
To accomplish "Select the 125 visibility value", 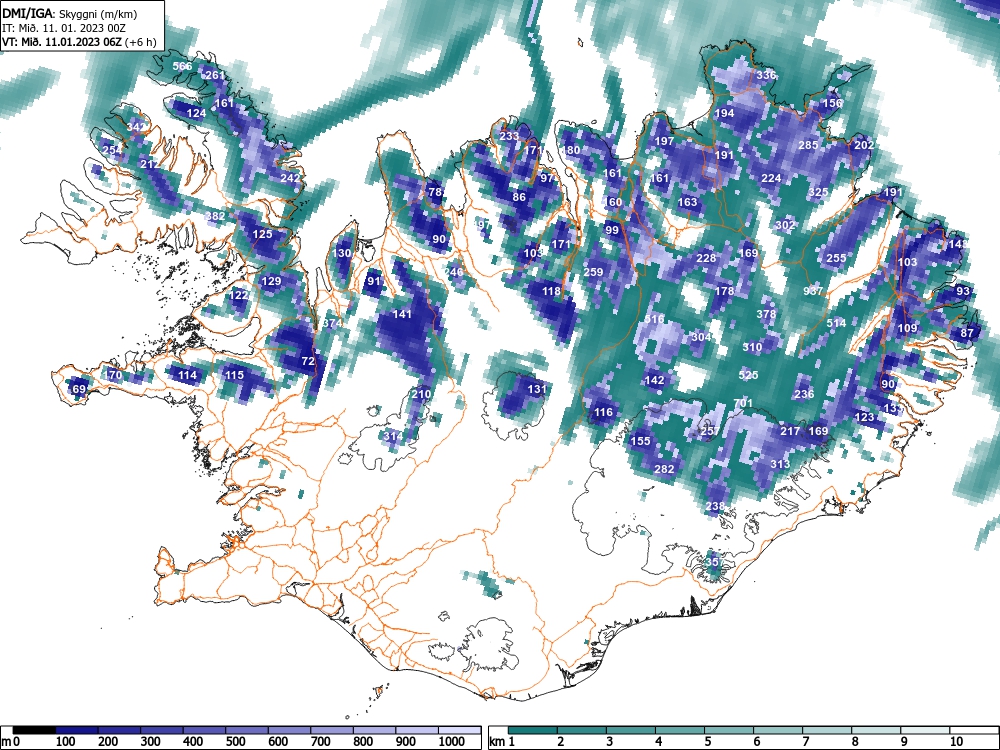I will [262, 234].
